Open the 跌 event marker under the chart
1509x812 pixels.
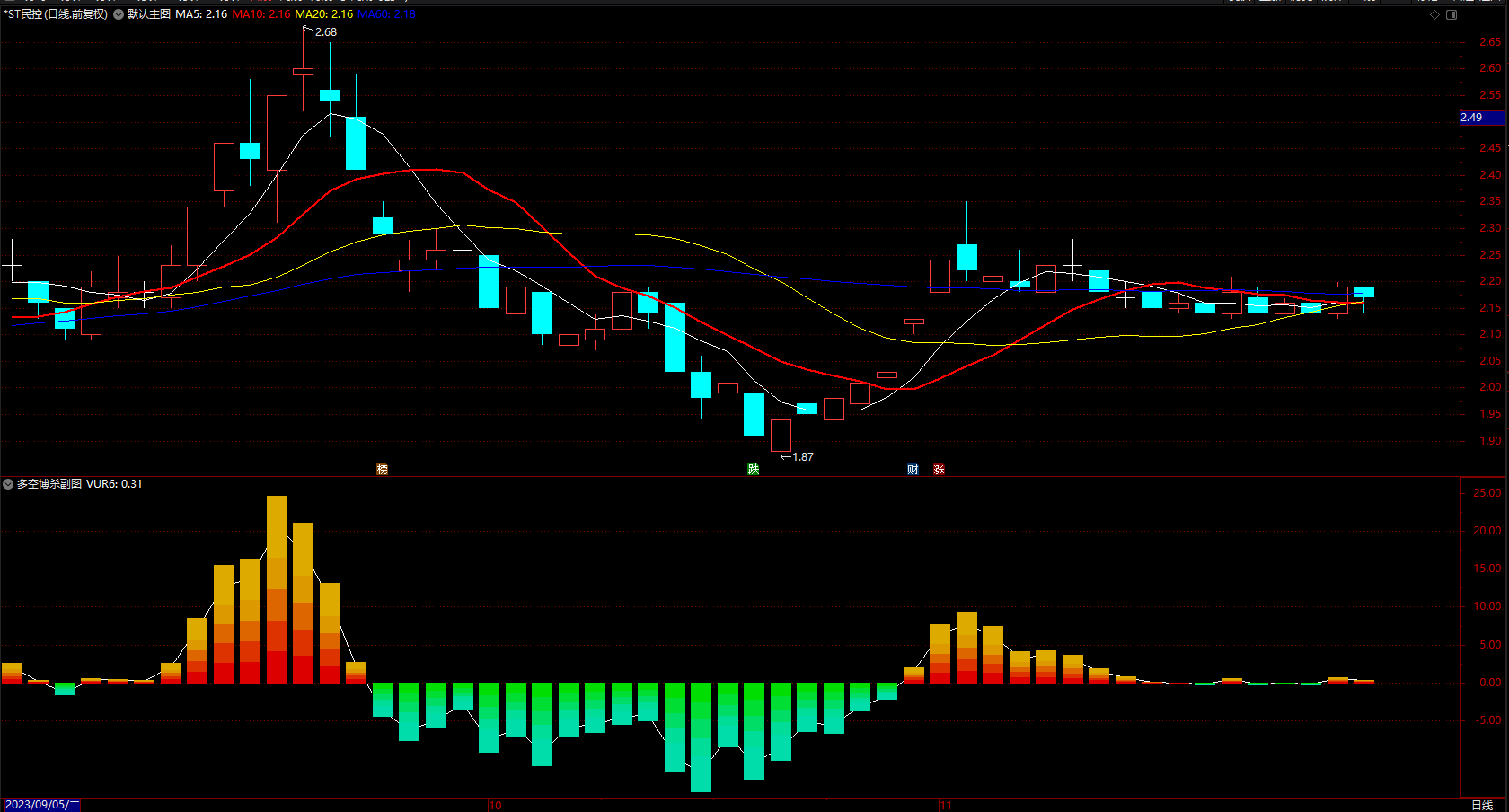(x=754, y=470)
